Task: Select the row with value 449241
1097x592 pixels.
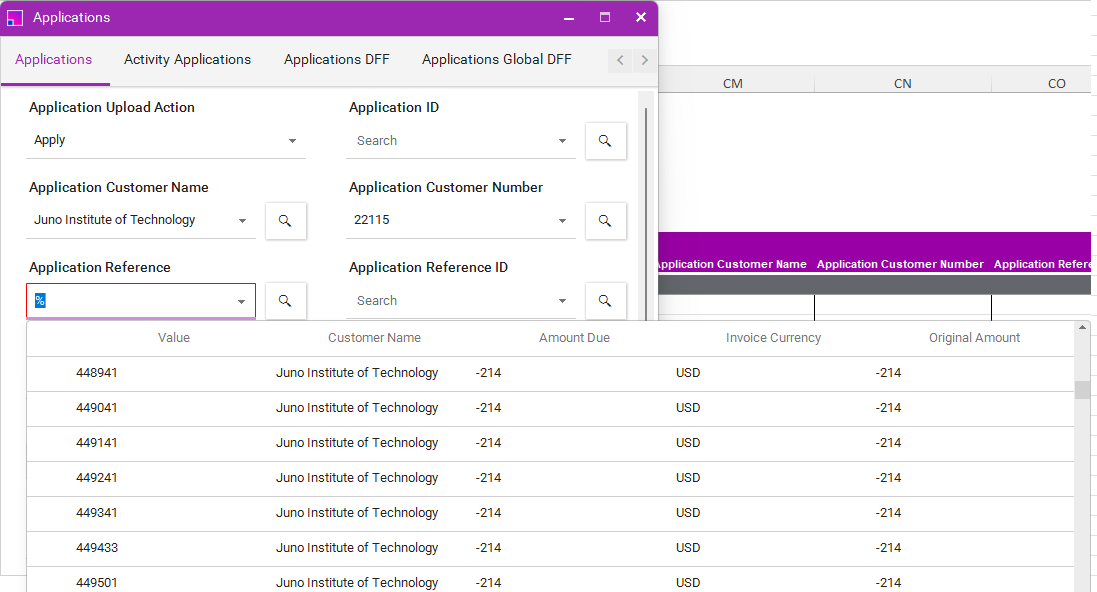Action: pos(551,478)
